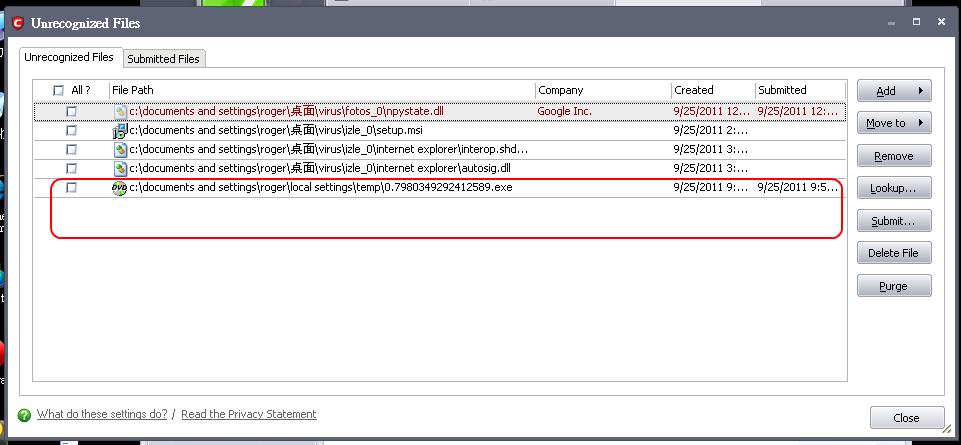
Task: Click the setup.msi installer file icon
Action: 120,130
